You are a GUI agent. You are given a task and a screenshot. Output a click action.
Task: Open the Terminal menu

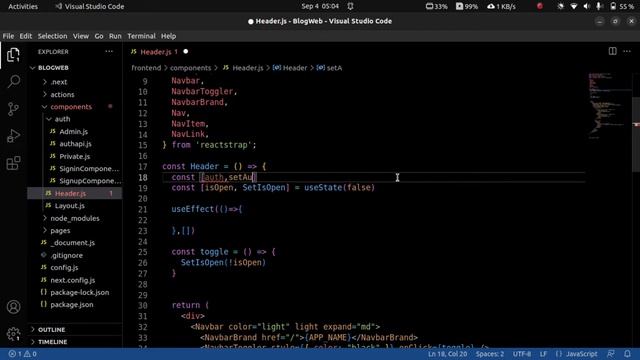[141, 36]
